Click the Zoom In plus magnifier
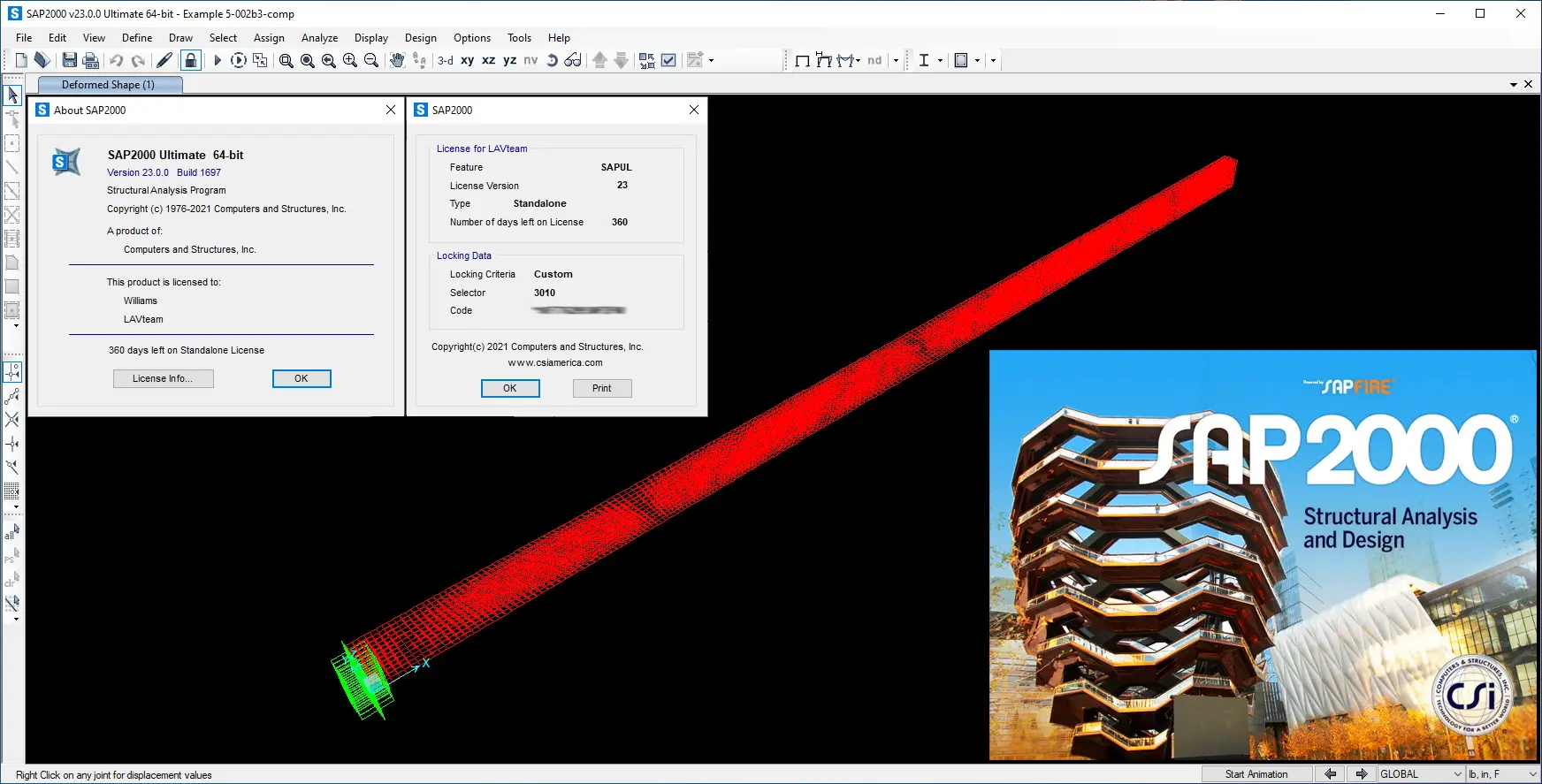The width and height of the screenshot is (1542, 784). coord(349,60)
